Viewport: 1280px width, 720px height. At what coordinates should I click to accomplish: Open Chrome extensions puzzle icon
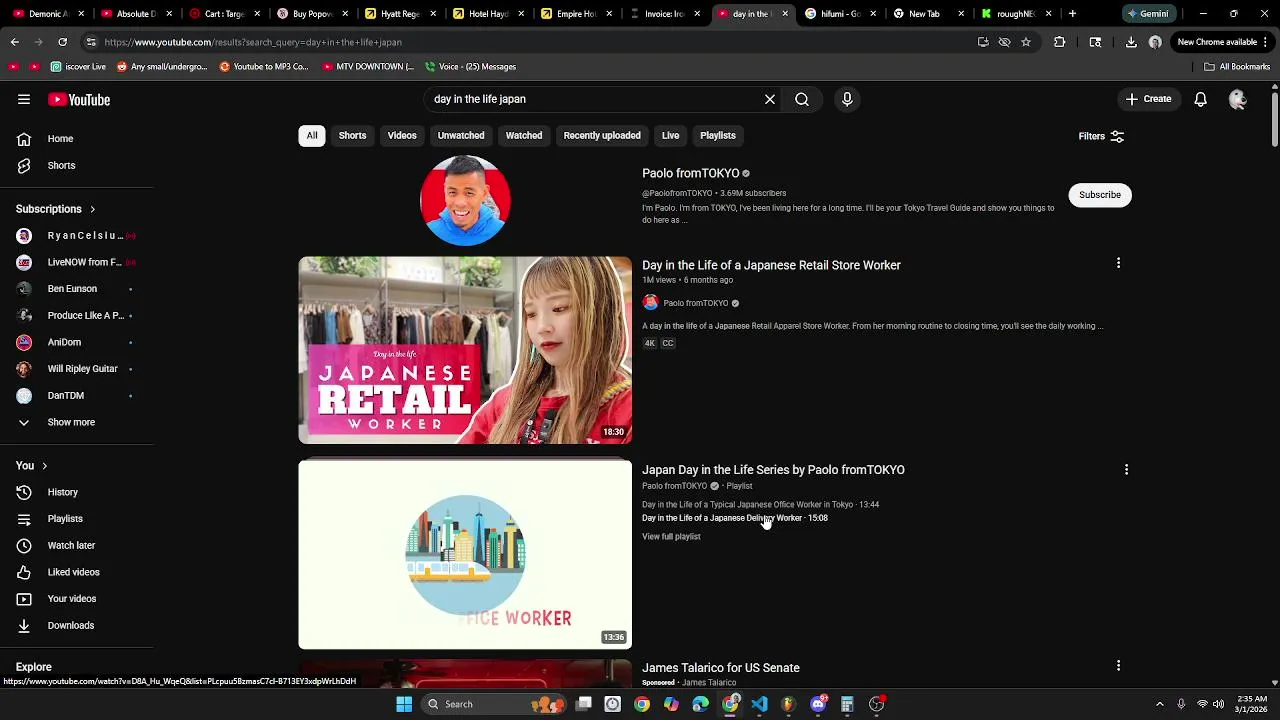(1060, 42)
